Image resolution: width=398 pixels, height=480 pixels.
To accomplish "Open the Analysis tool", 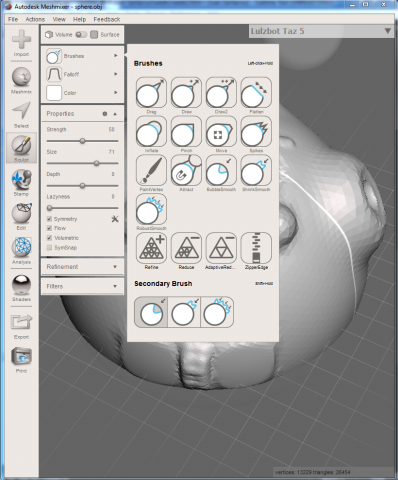I will click(21, 251).
